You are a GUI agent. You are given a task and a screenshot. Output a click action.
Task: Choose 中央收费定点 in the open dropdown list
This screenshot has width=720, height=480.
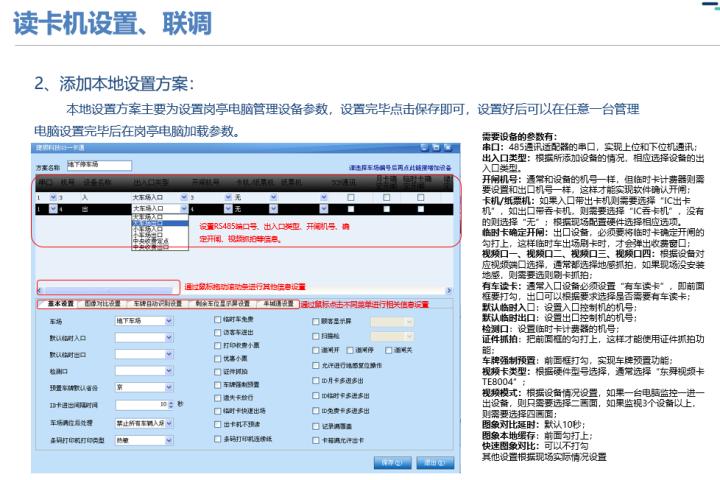pyautogui.click(x=159, y=241)
